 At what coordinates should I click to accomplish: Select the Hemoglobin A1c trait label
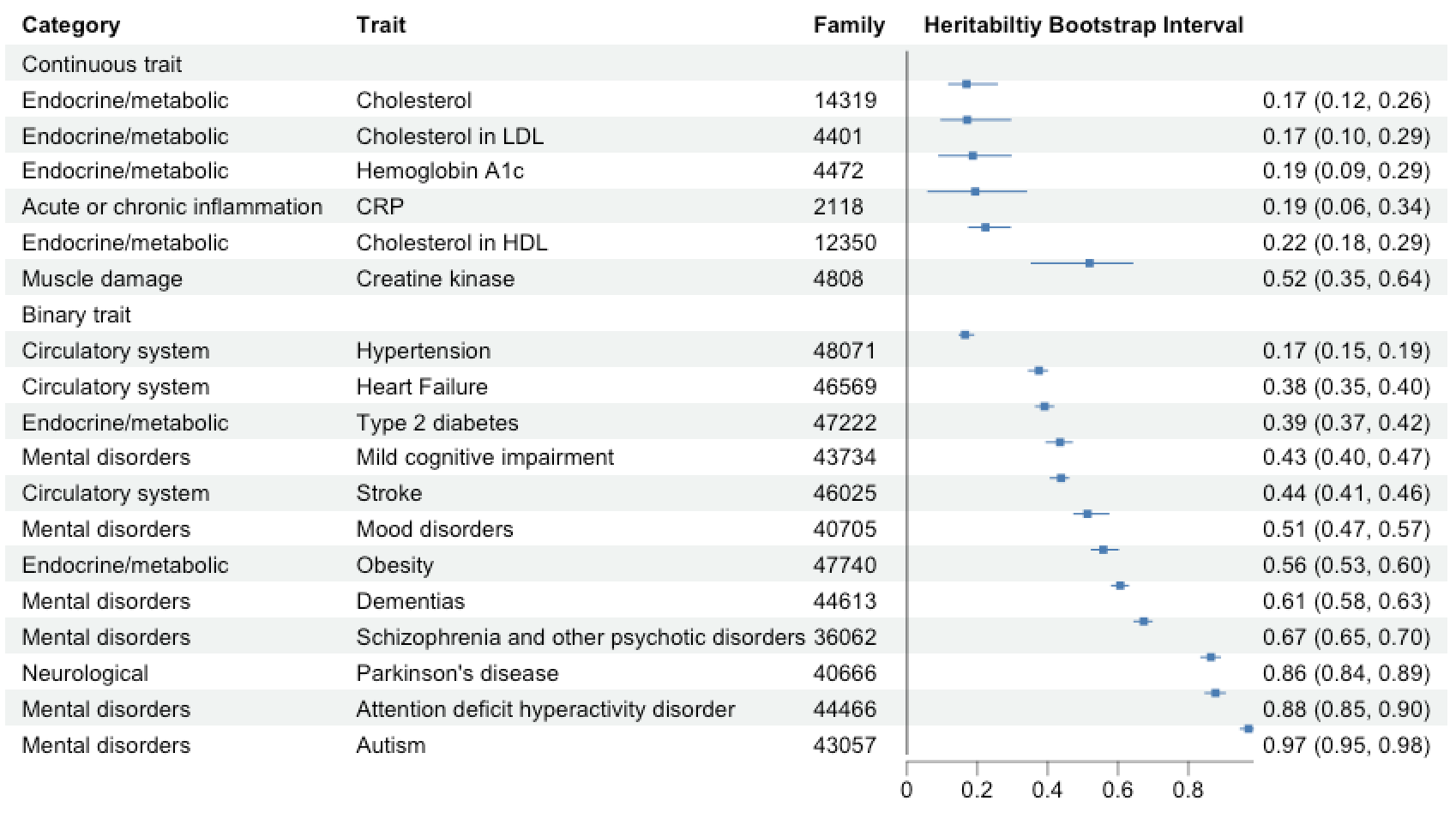click(x=440, y=171)
